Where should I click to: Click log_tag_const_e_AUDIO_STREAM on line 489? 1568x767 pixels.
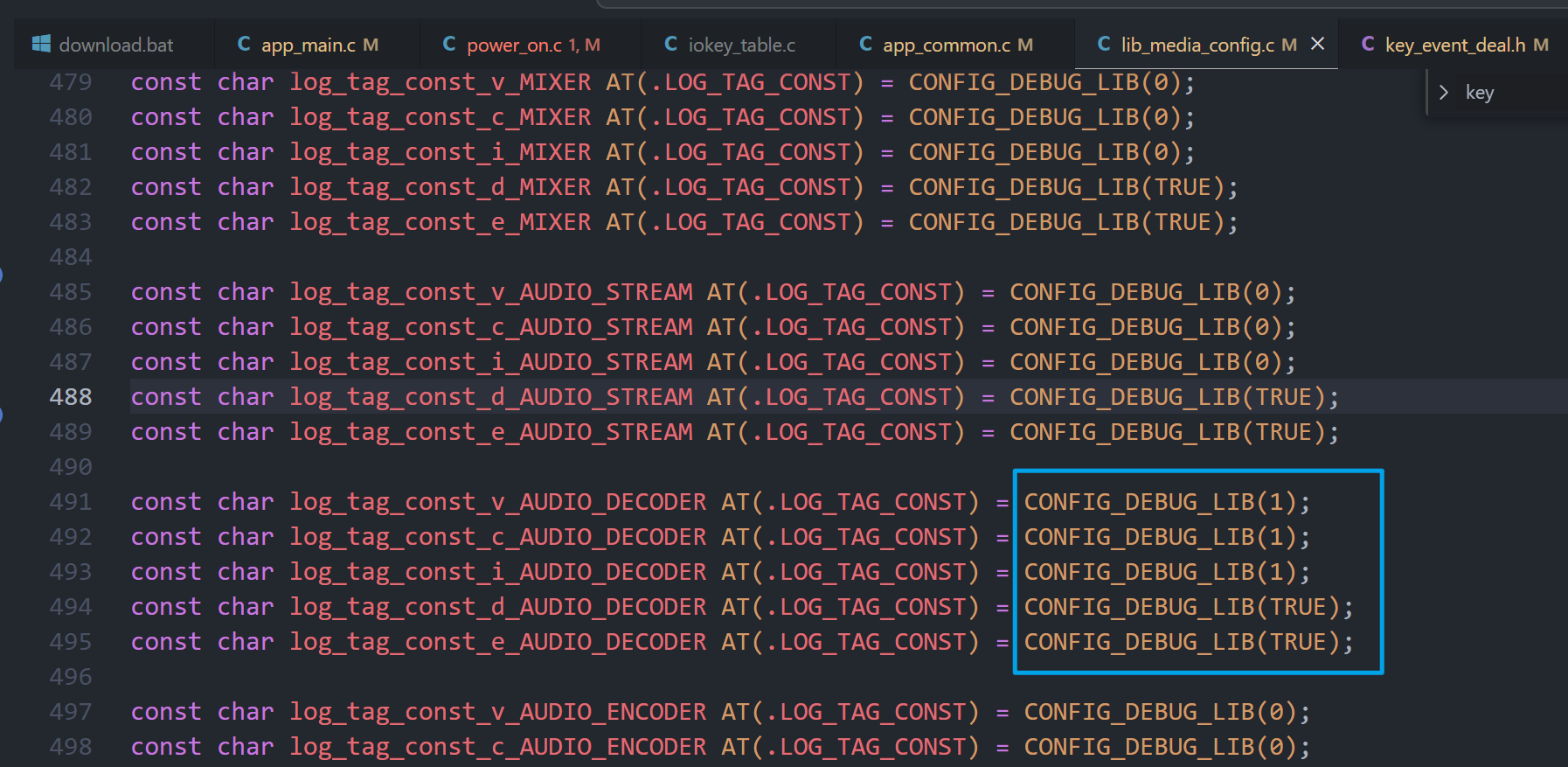pos(491,432)
